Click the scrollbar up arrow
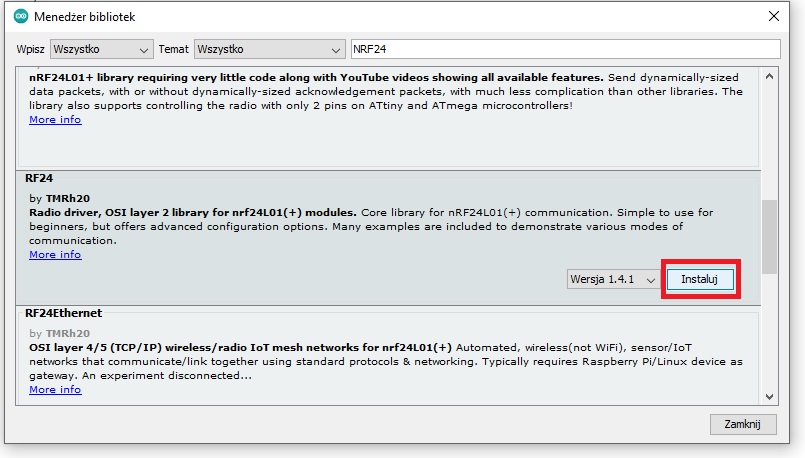 pyautogui.click(x=769, y=77)
